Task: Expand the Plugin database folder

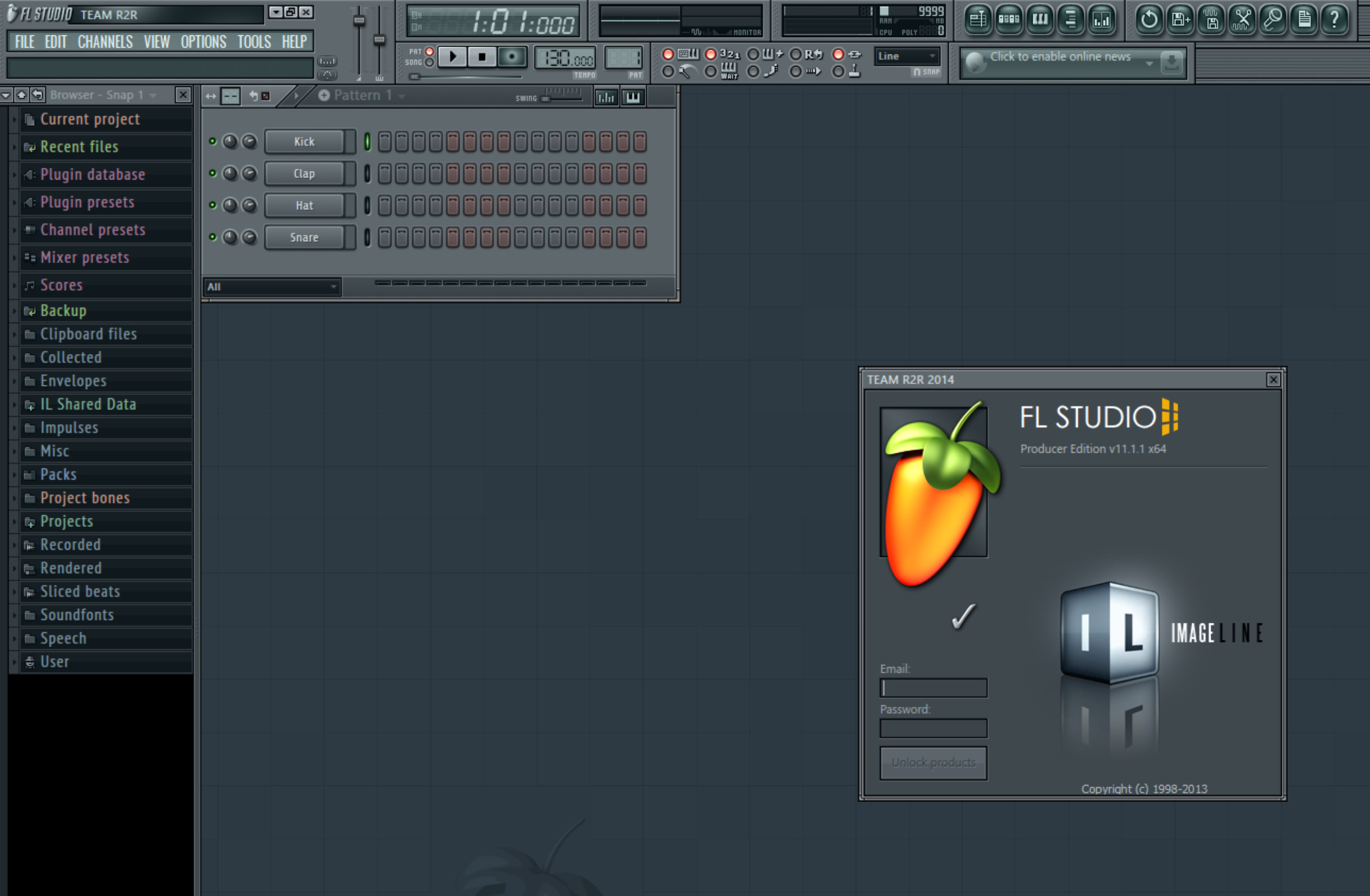Action: 14,174
